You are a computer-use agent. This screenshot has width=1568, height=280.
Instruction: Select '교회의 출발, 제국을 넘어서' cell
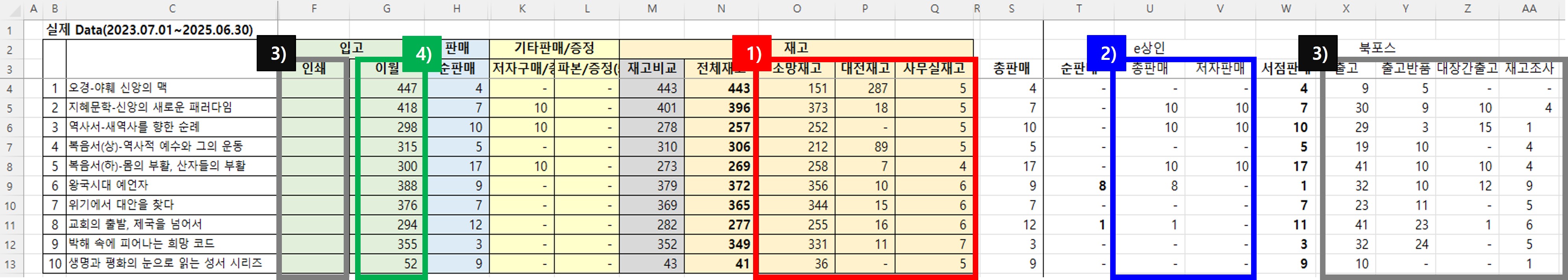(x=135, y=224)
